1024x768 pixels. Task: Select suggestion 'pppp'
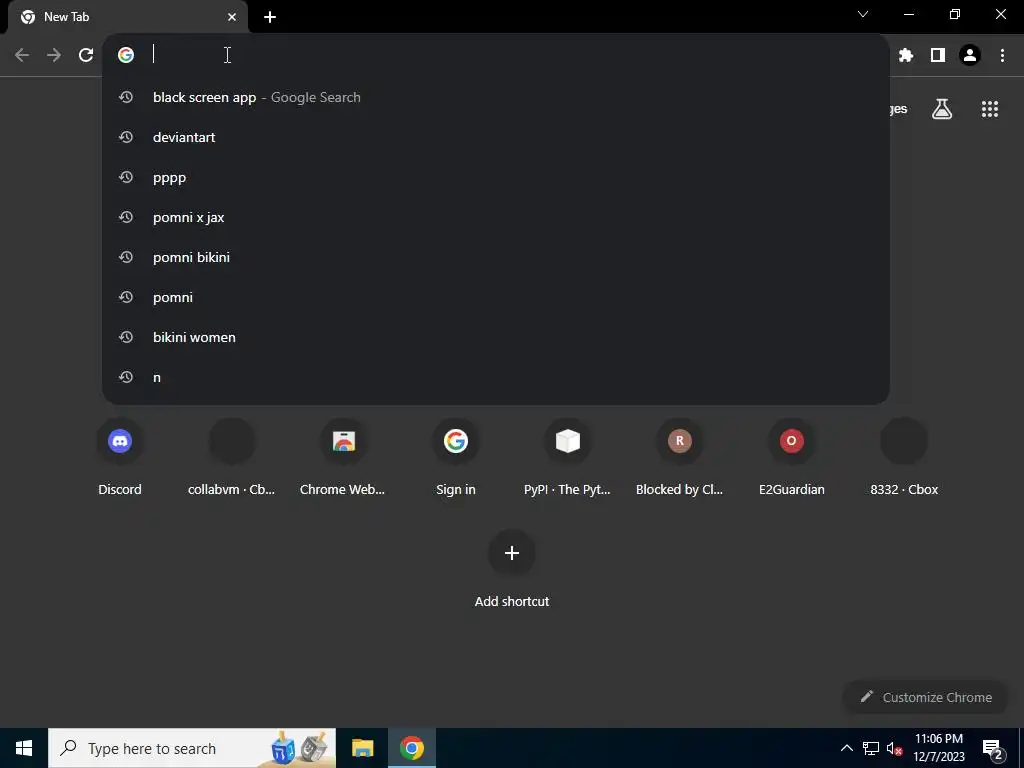[x=496, y=178]
